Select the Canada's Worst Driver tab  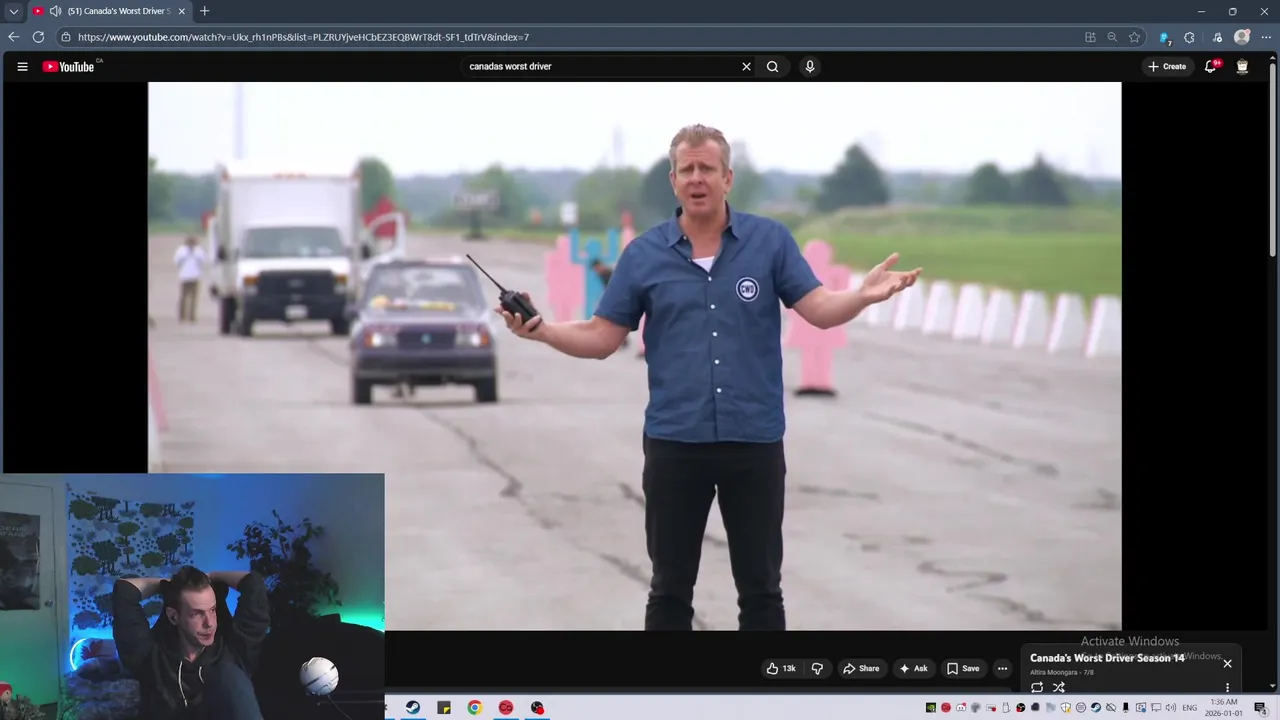(110, 11)
